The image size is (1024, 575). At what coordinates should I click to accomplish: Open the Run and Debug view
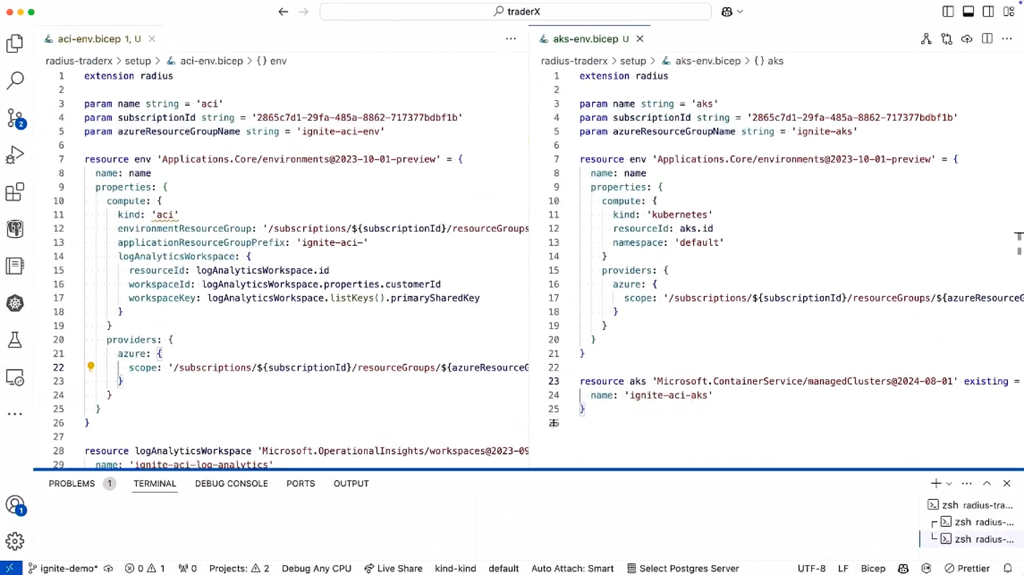pos(15,155)
